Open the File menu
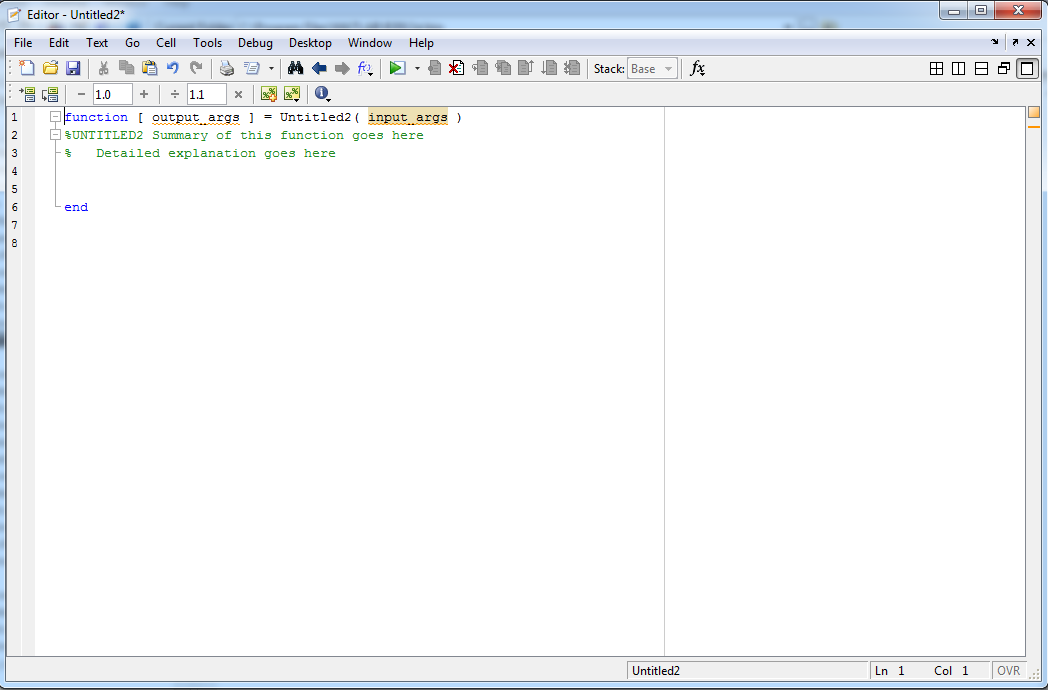This screenshot has height=690, width=1048. tap(23, 43)
